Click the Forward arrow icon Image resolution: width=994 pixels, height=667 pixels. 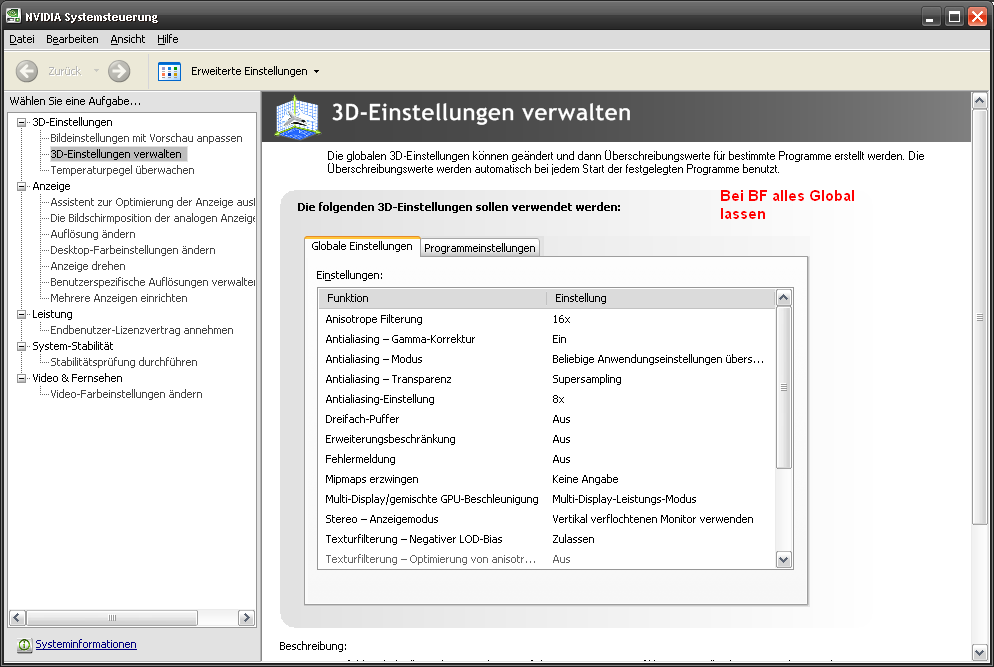[x=119, y=71]
